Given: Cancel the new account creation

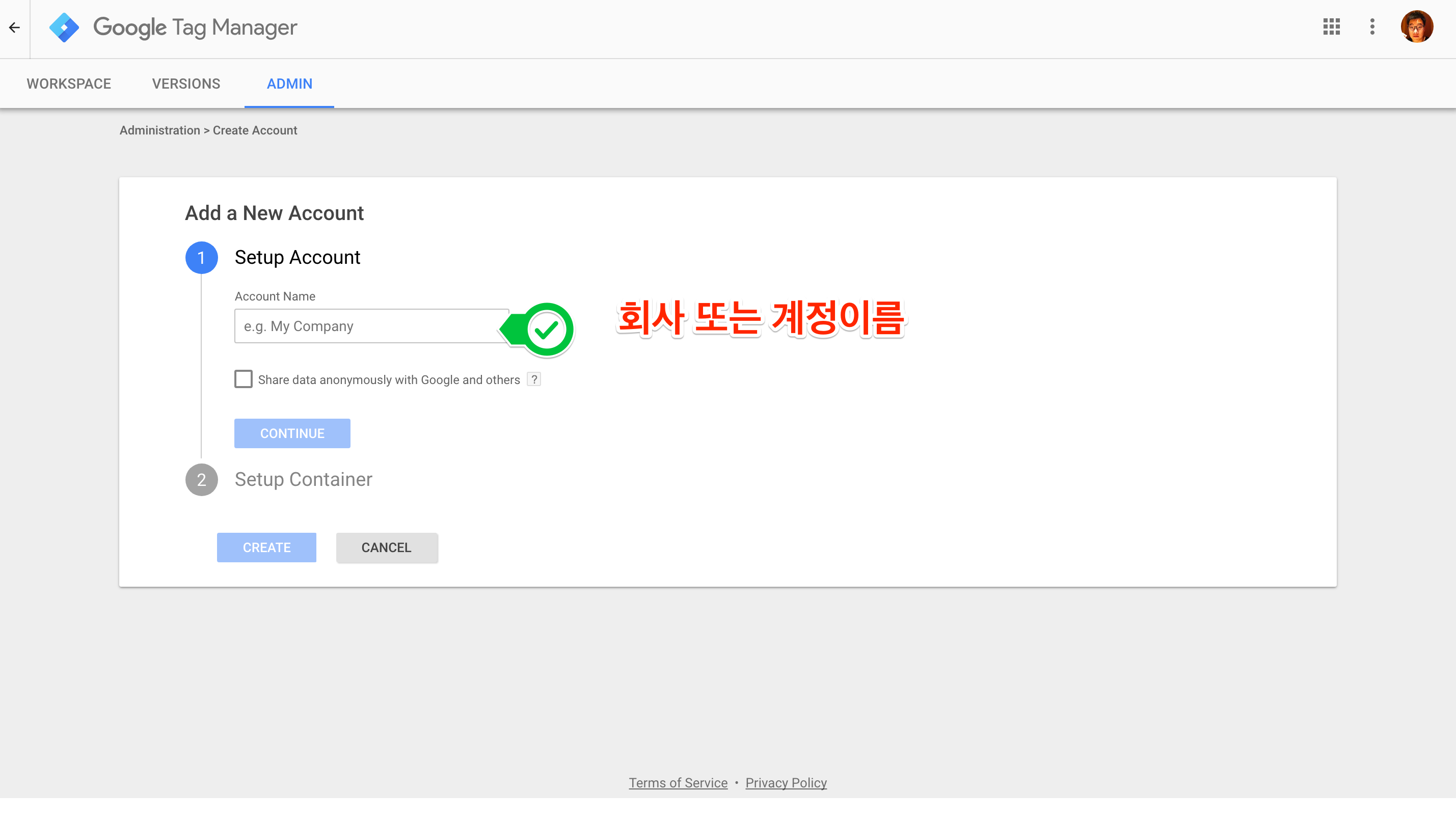Looking at the screenshot, I should (x=387, y=548).
